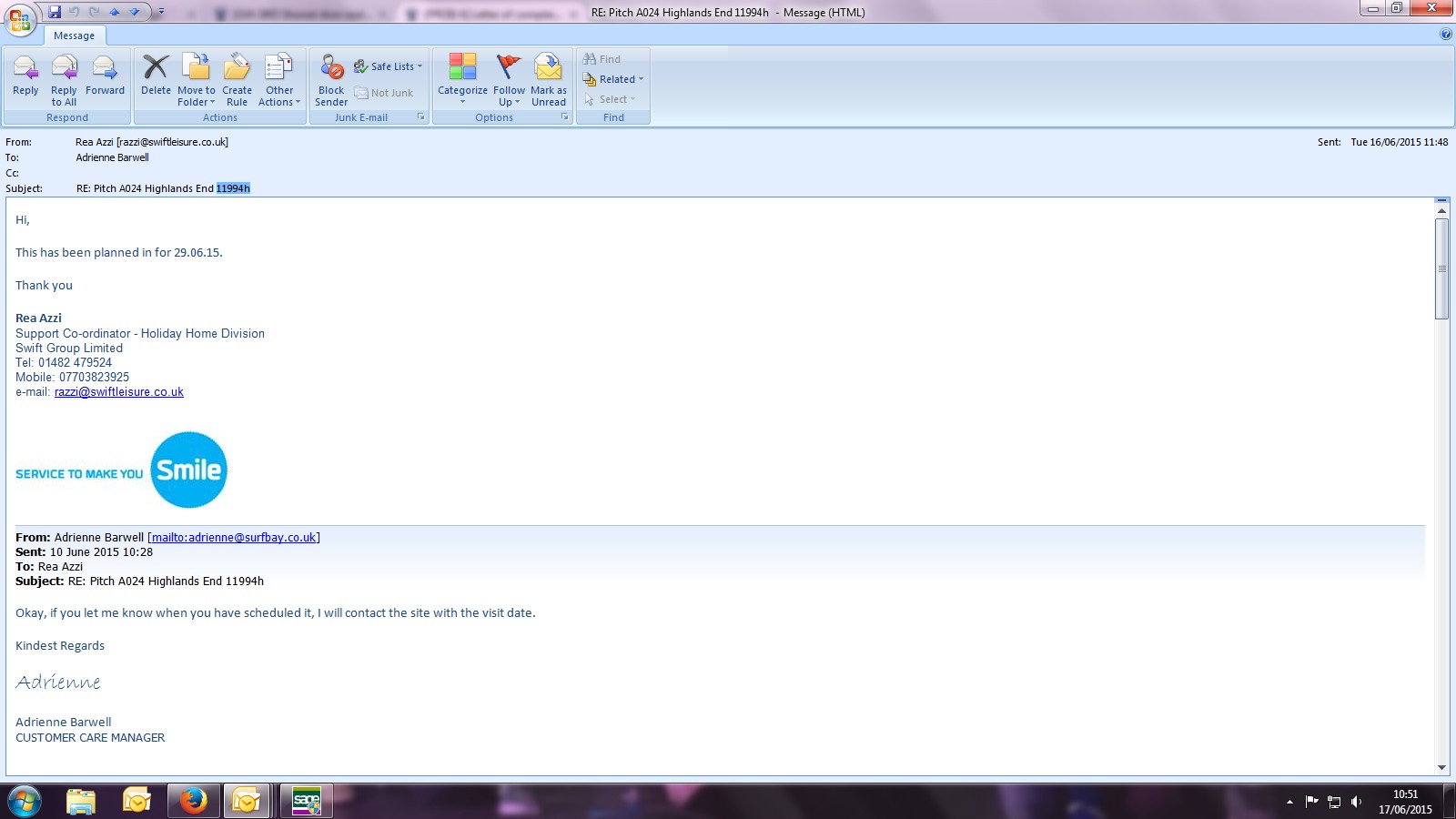Screen dimensions: 1456x819
Task: Open the Related dropdown in Find group
Action: tap(615, 79)
